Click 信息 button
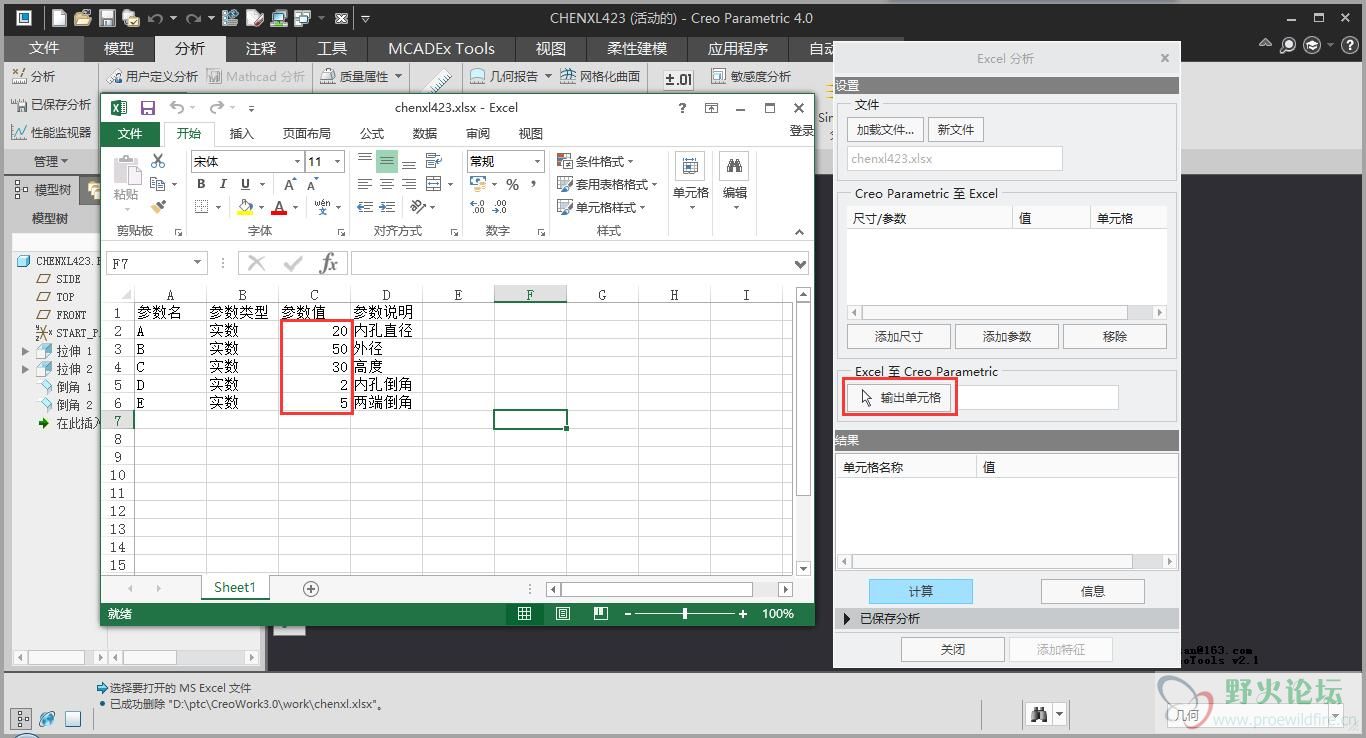The width and height of the screenshot is (1366, 738). tap(1093, 591)
